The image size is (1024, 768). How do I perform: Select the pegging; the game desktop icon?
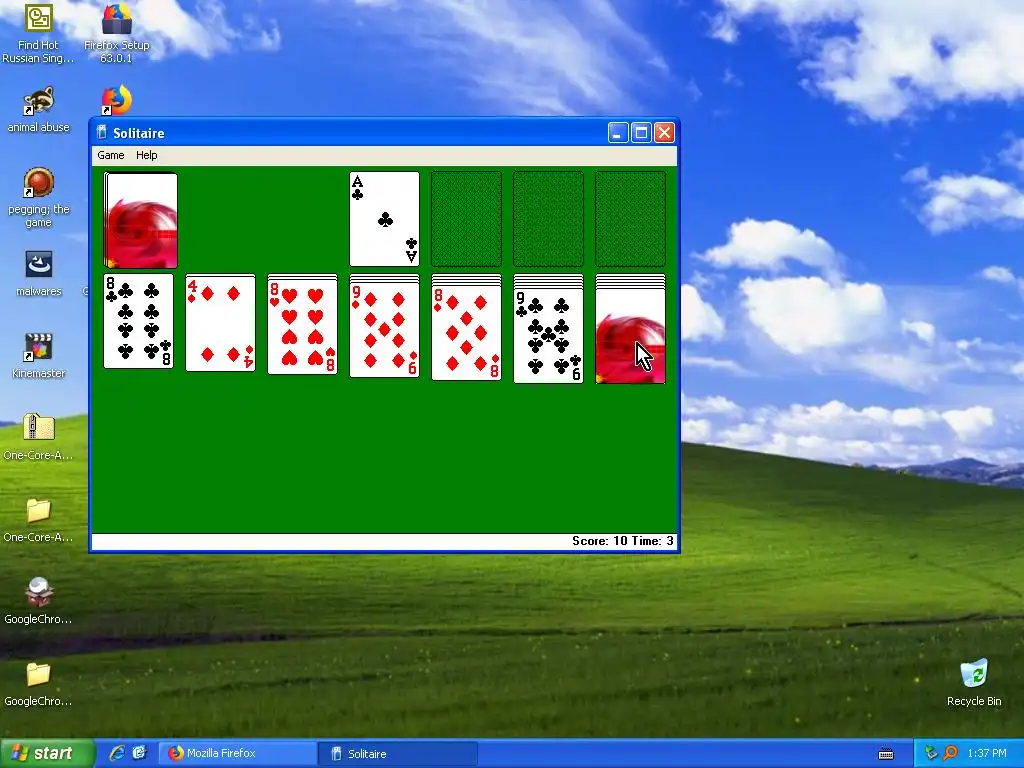38,197
